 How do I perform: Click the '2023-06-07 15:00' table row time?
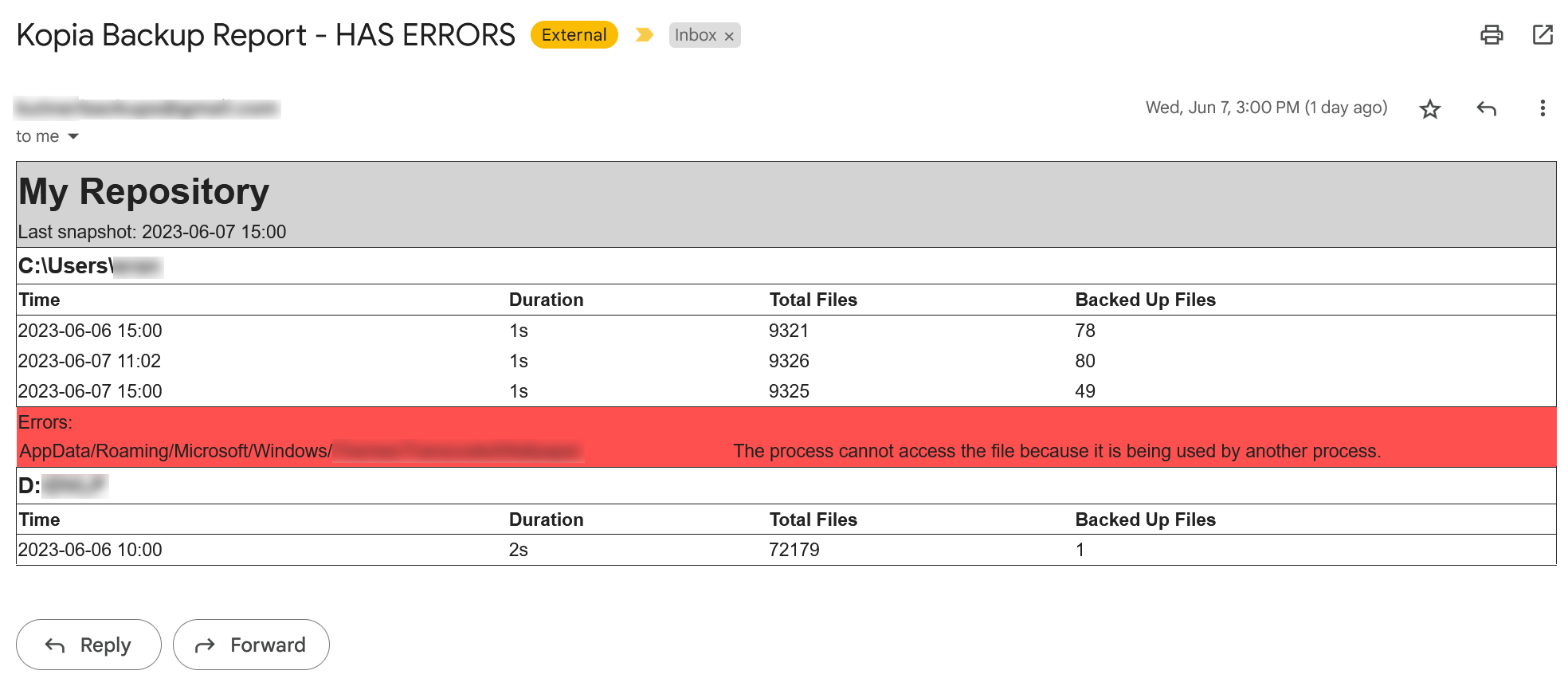pos(90,391)
